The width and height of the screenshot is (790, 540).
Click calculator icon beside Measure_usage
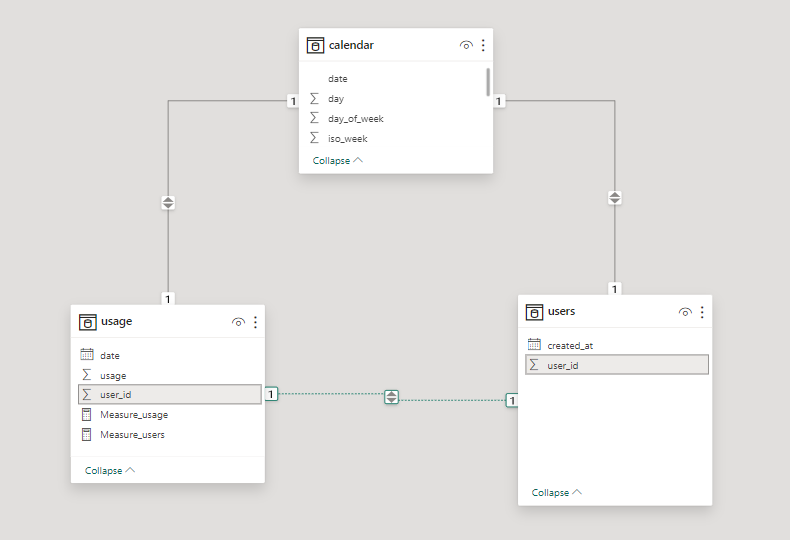[87, 415]
